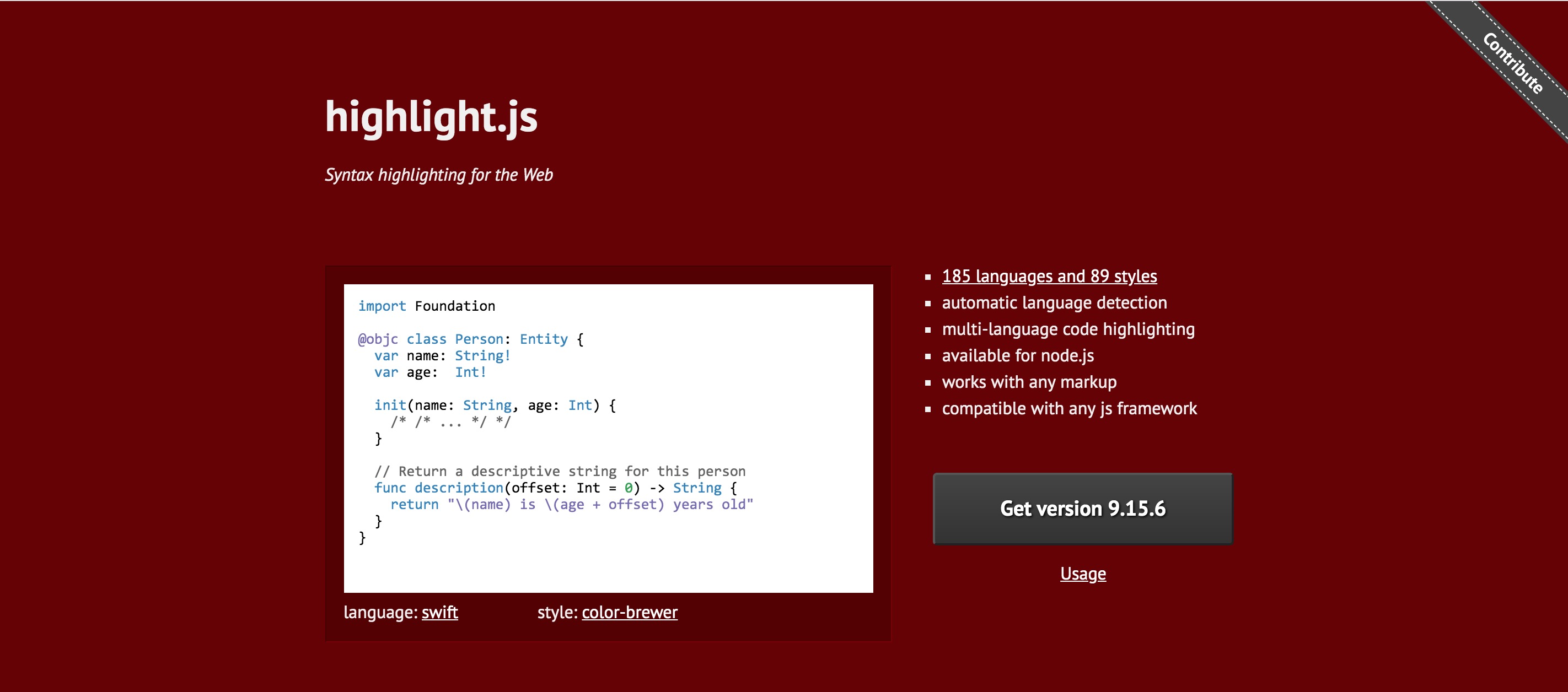Click the color-brewer style link
Viewport: 1568px width, 692px height.
click(629, 612)
